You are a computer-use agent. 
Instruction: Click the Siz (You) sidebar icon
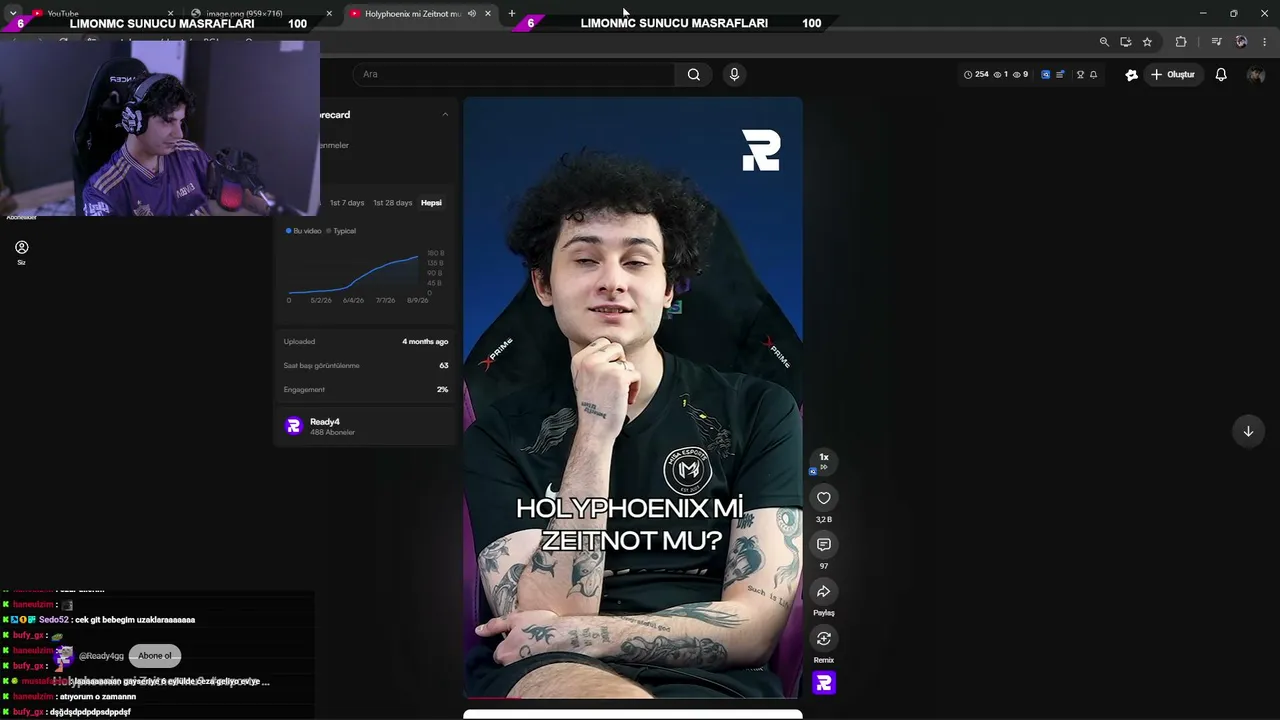coord(21,252)
